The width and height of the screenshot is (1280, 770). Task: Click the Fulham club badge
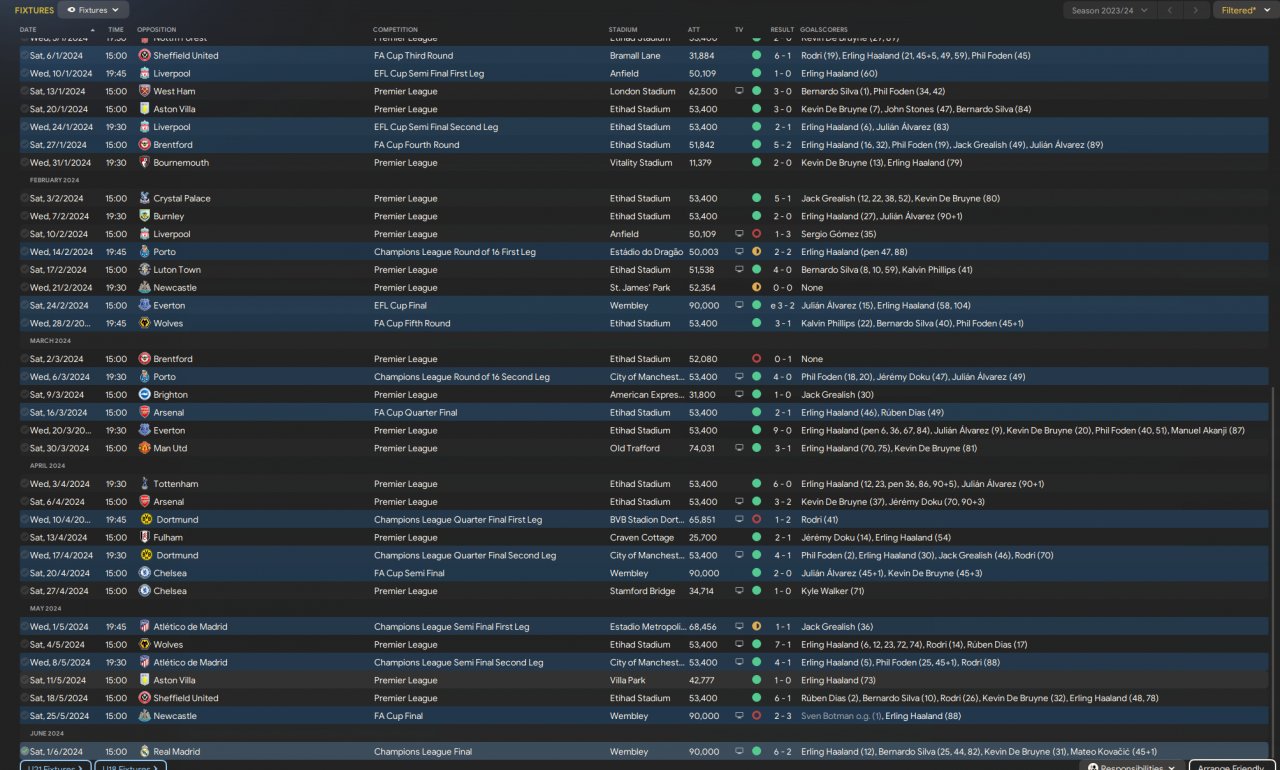point(145,538)
